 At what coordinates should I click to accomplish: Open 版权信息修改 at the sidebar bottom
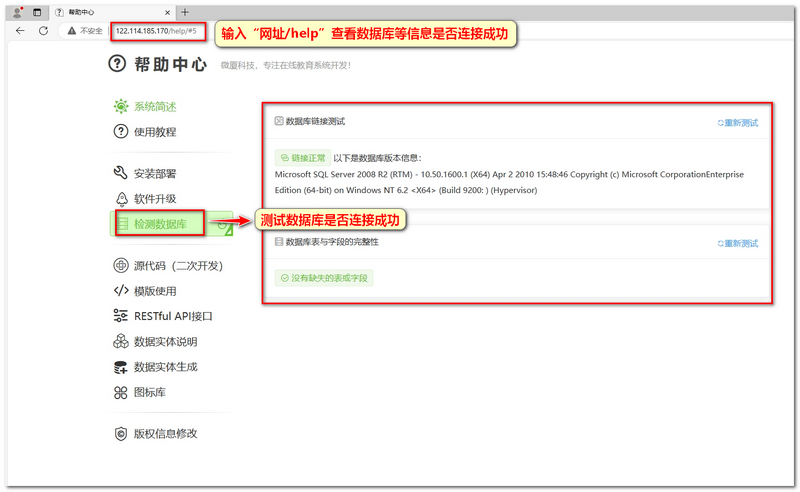164,433
